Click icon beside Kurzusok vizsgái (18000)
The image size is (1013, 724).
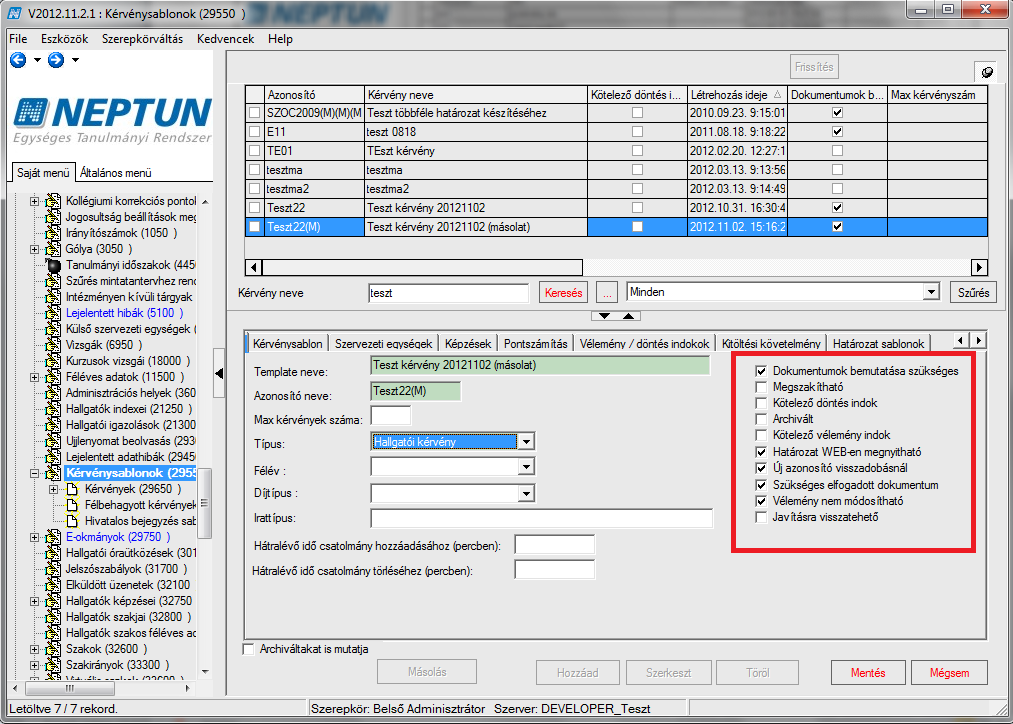tap(54, 361)
